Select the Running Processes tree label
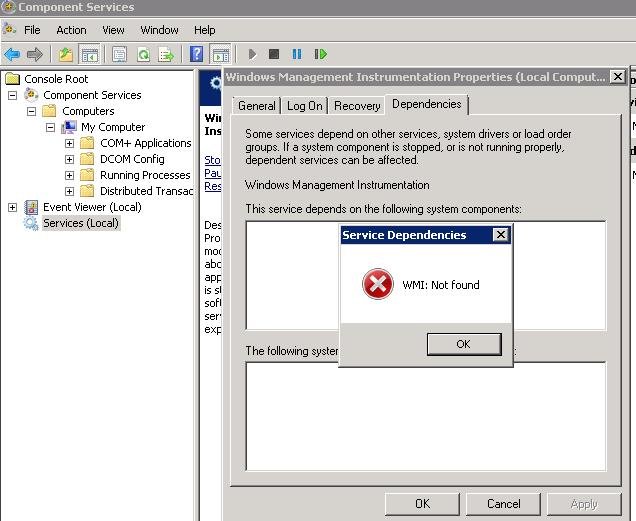Image resolution: width=636 pixels, height=521 pixels. click(145, 175)
